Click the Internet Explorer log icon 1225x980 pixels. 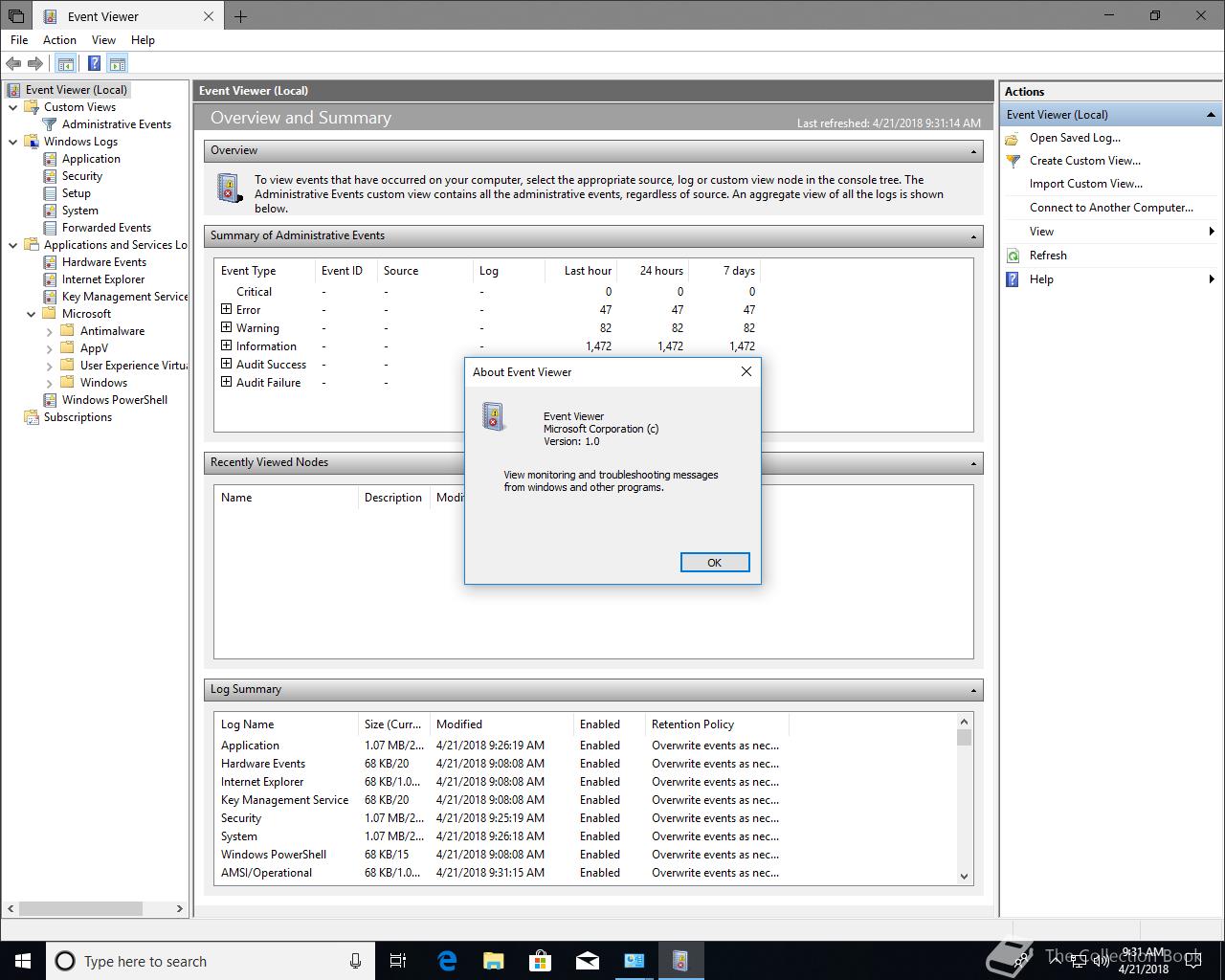coord(50,279)
